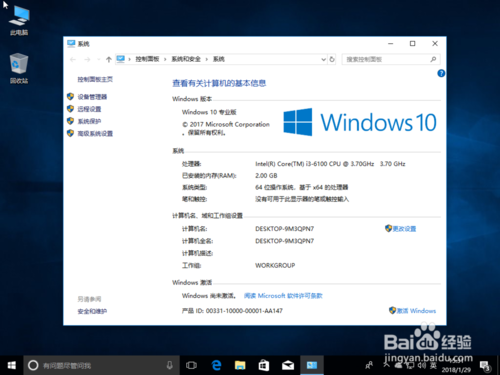This screenshot has height=375, width=500.
Task: Open 控制面板主页 link in sidebar
Action: (x=95, y=79)
